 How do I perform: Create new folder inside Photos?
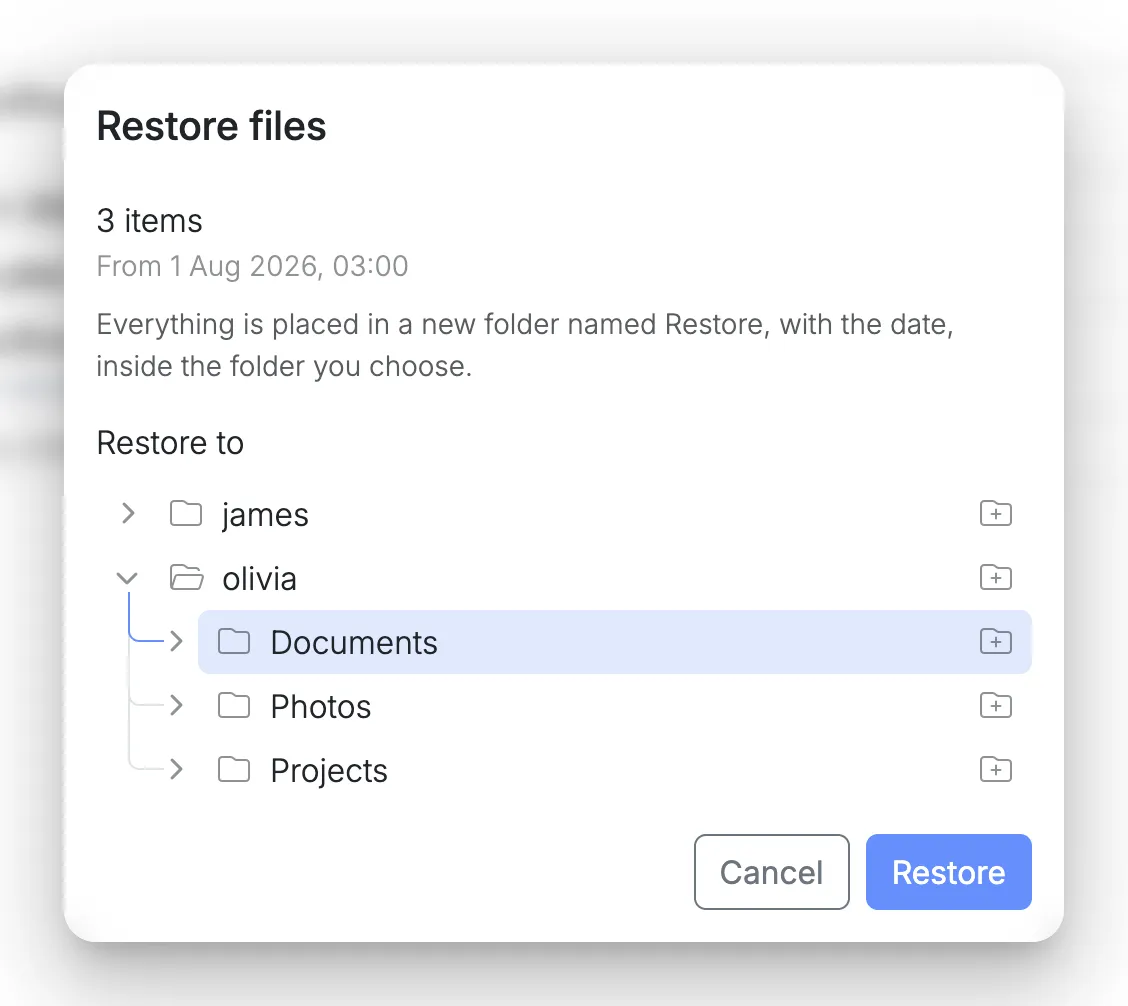tap(996, 706)
